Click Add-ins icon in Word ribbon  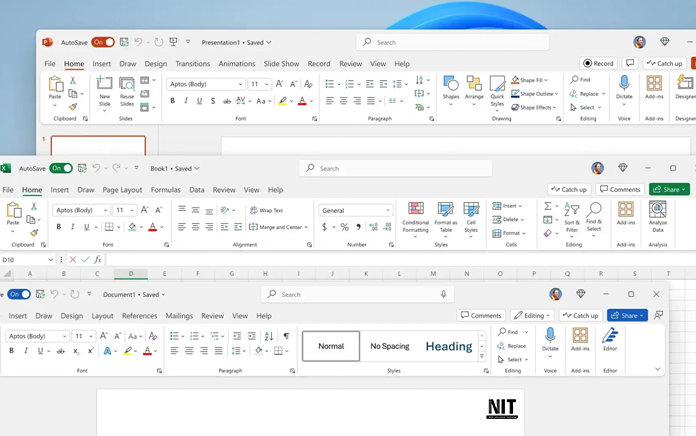[x=580, y=335]
